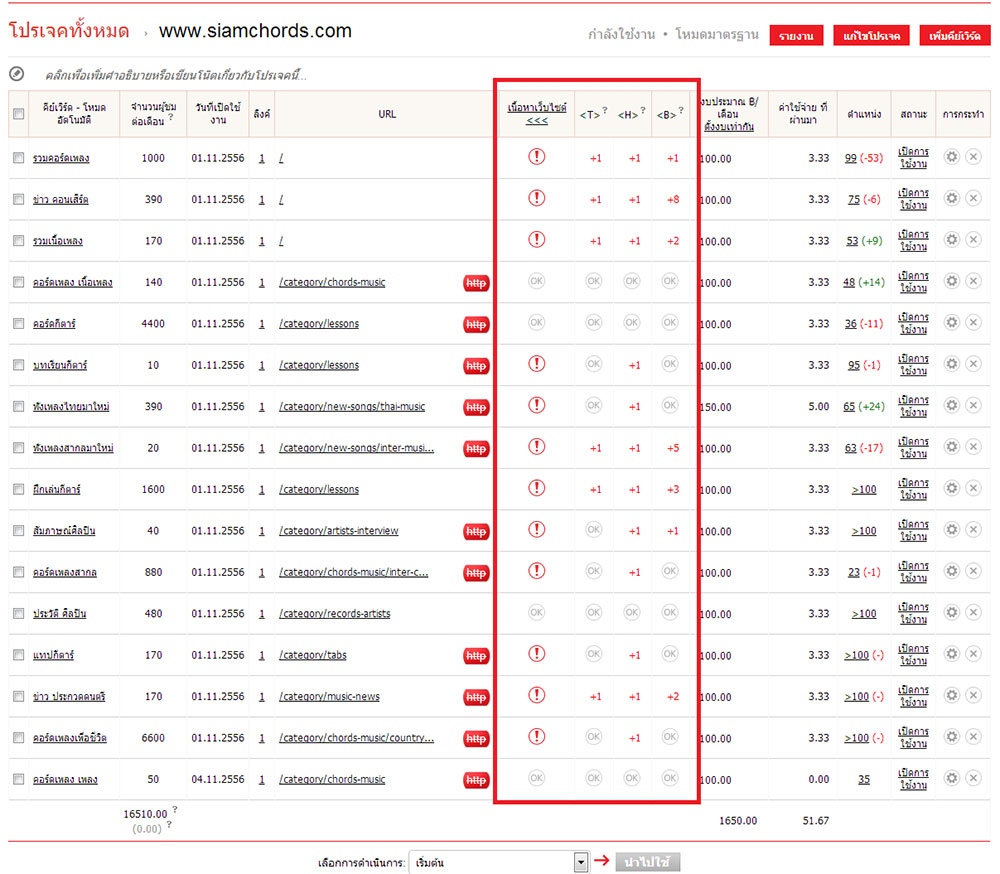Image resolution: width=1000 pixels, height=874 pixels.
Task: Click X icon in the 04.11.2556 row
Action: point(973,778)
